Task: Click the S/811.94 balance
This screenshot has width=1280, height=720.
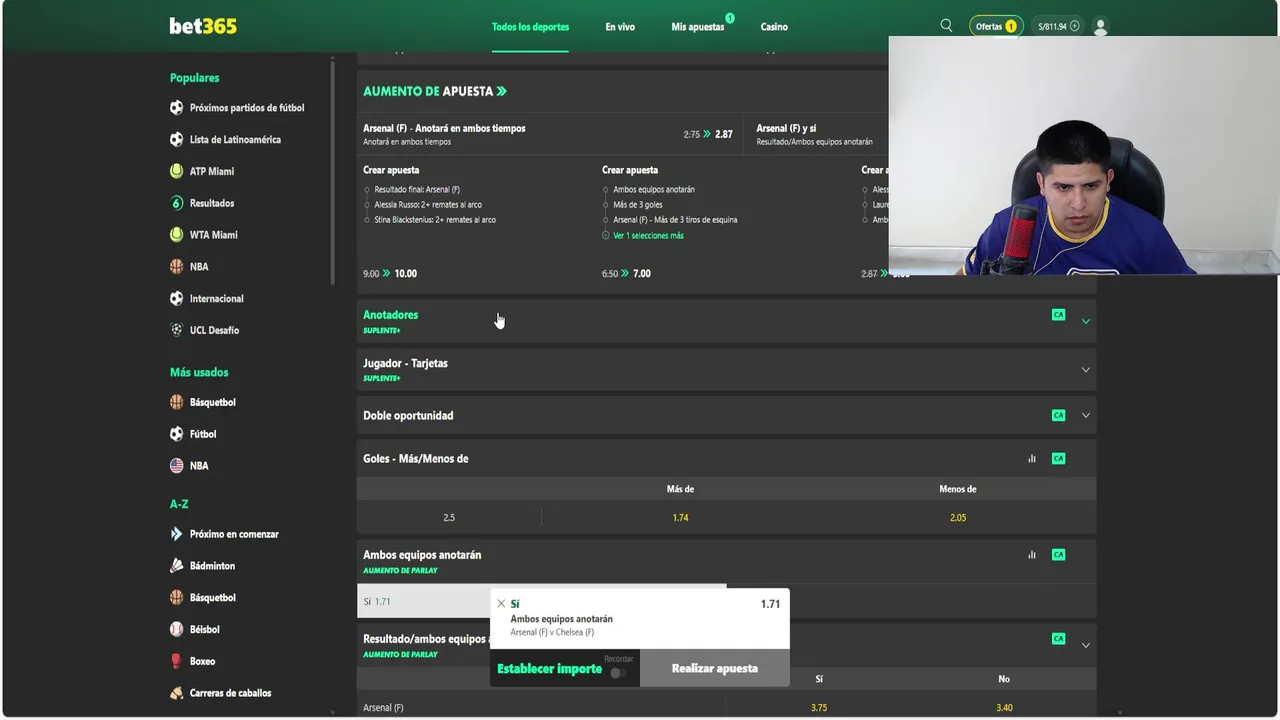Action: pyautogui.click(x=1058, y=27)
